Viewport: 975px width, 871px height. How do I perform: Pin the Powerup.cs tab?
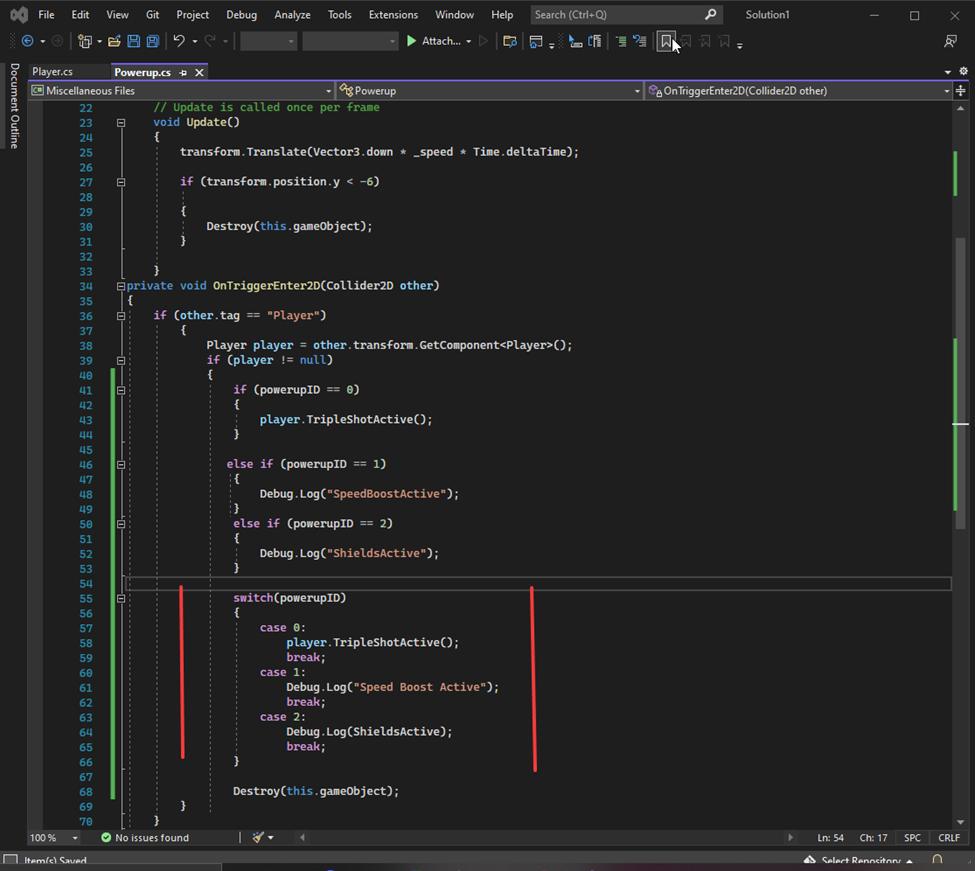point(183,72)
